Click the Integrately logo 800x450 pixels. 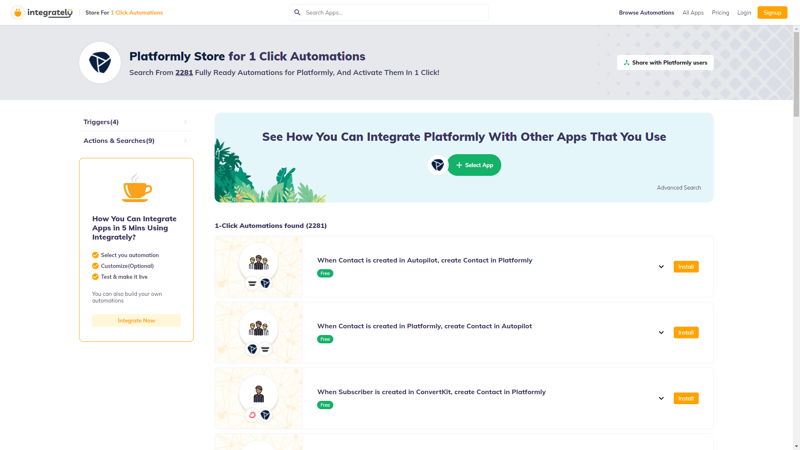click(42, 12)
